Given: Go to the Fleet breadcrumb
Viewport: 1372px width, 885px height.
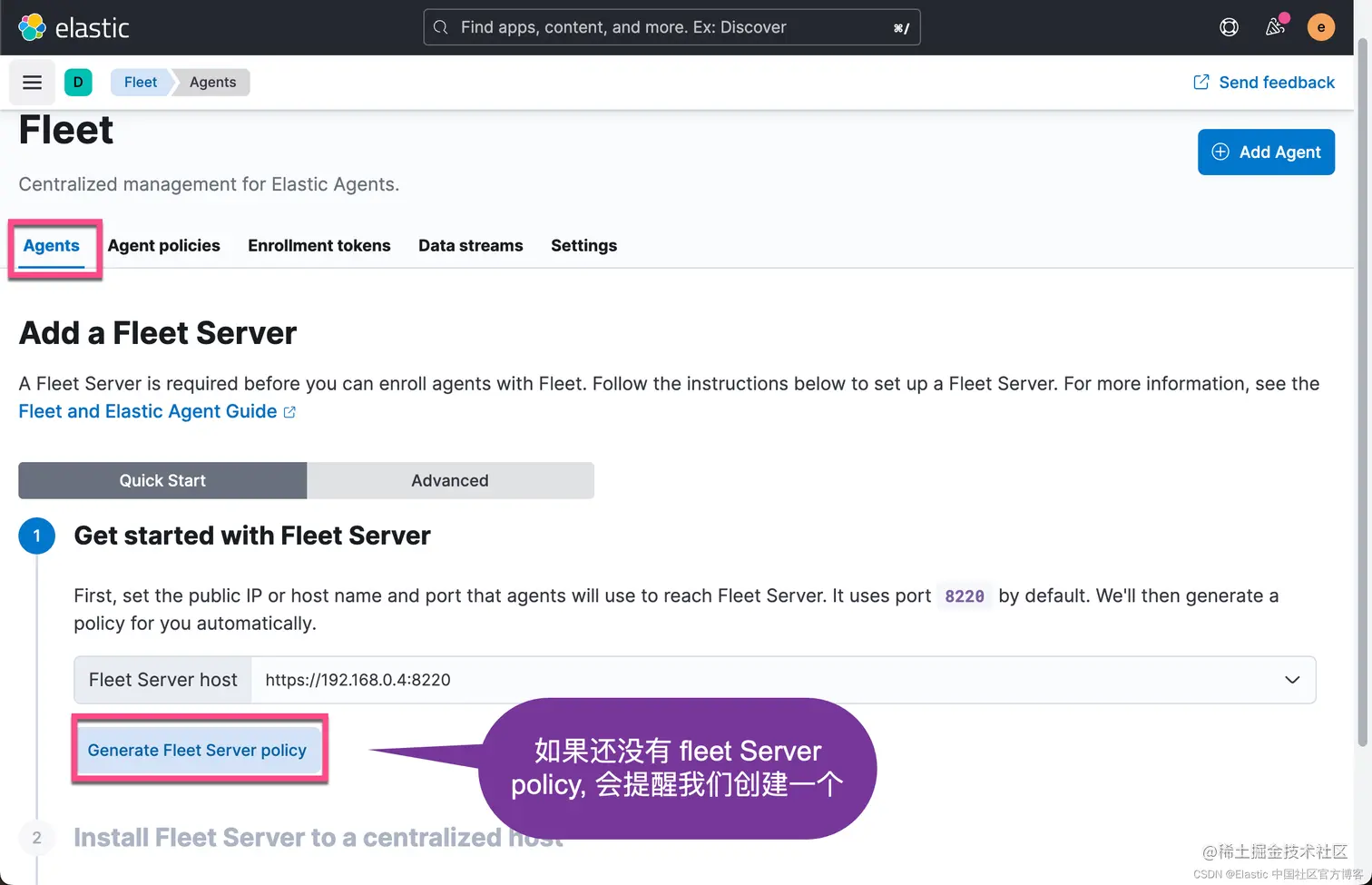Looking at the screenshot, I should point(141,83).
